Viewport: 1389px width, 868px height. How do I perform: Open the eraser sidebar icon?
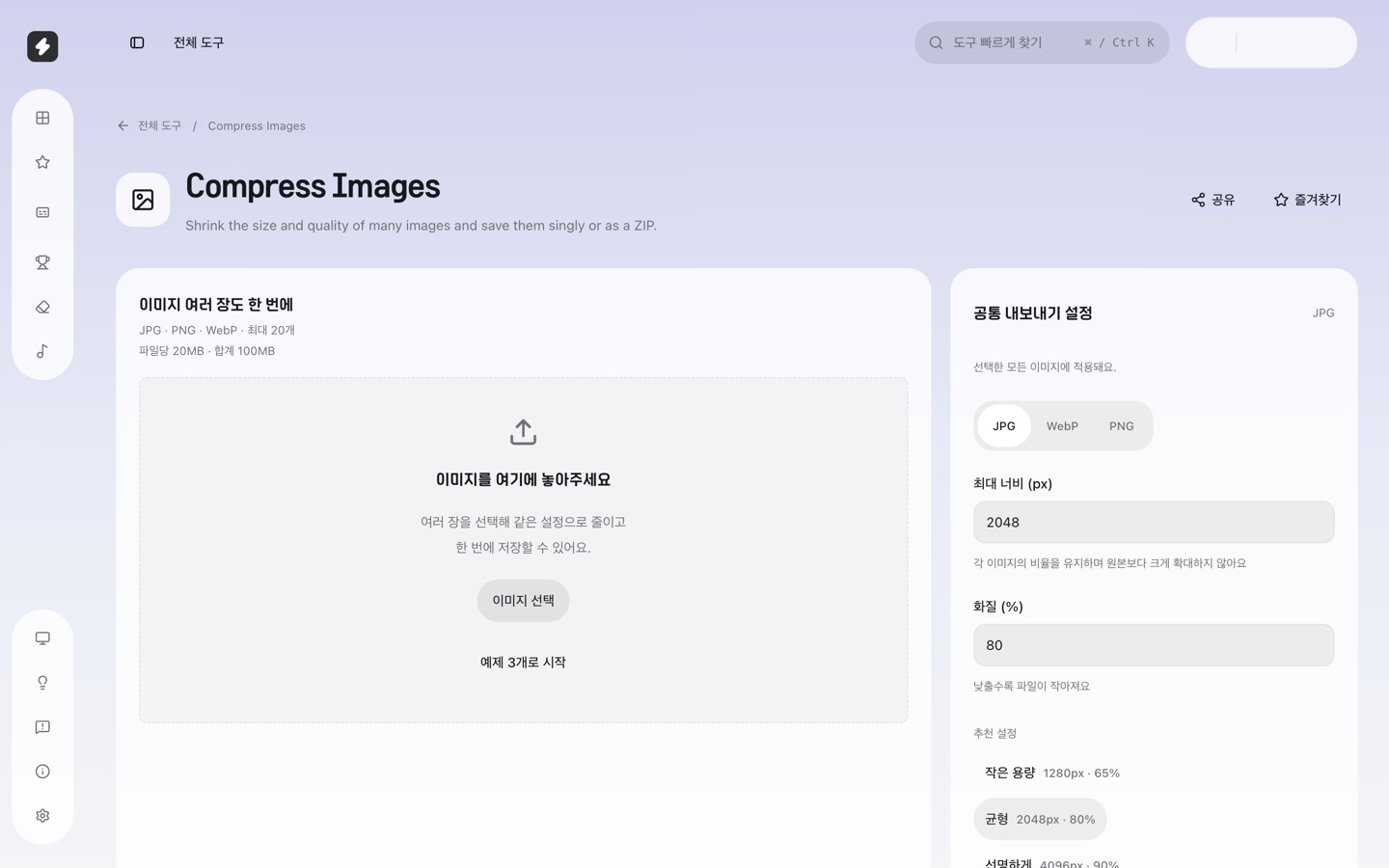coord(42,307)
